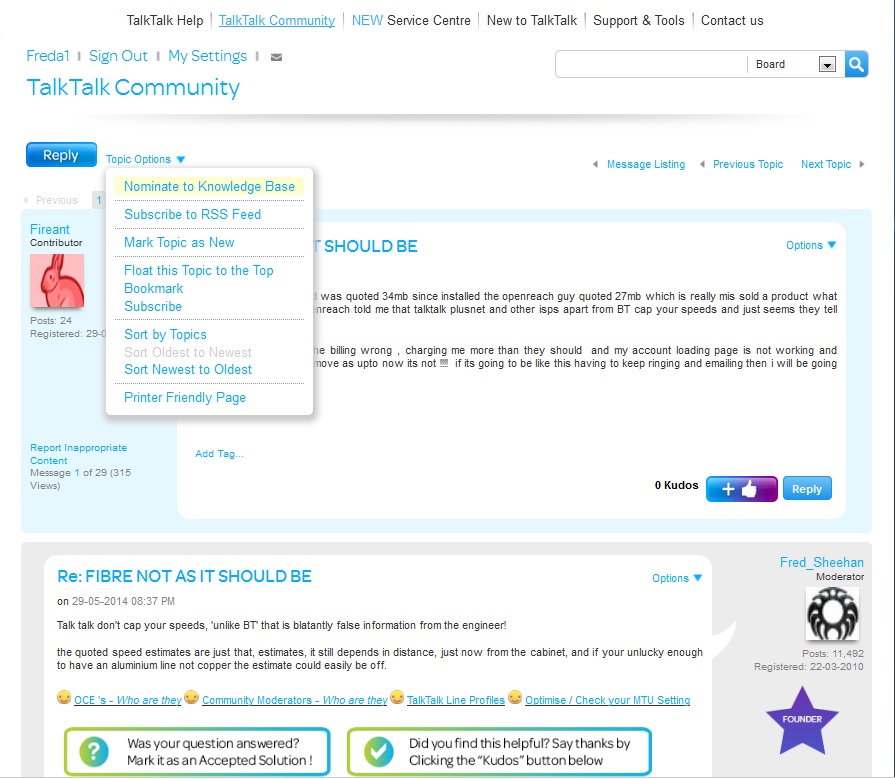Select Nominate to Knowledge Base

pyautogui.click(x=209, y=186)
